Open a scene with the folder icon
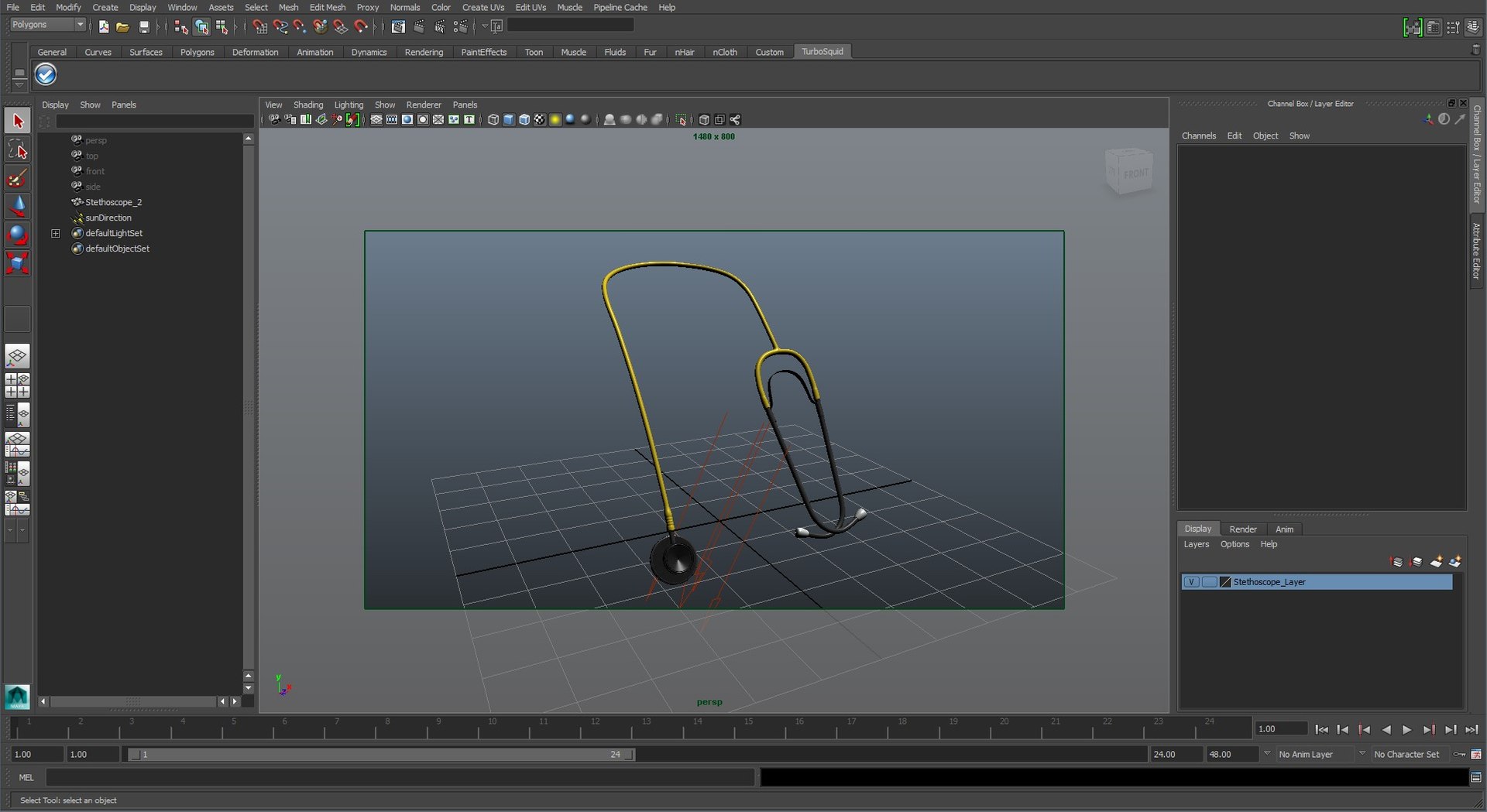 coord(122,27)
